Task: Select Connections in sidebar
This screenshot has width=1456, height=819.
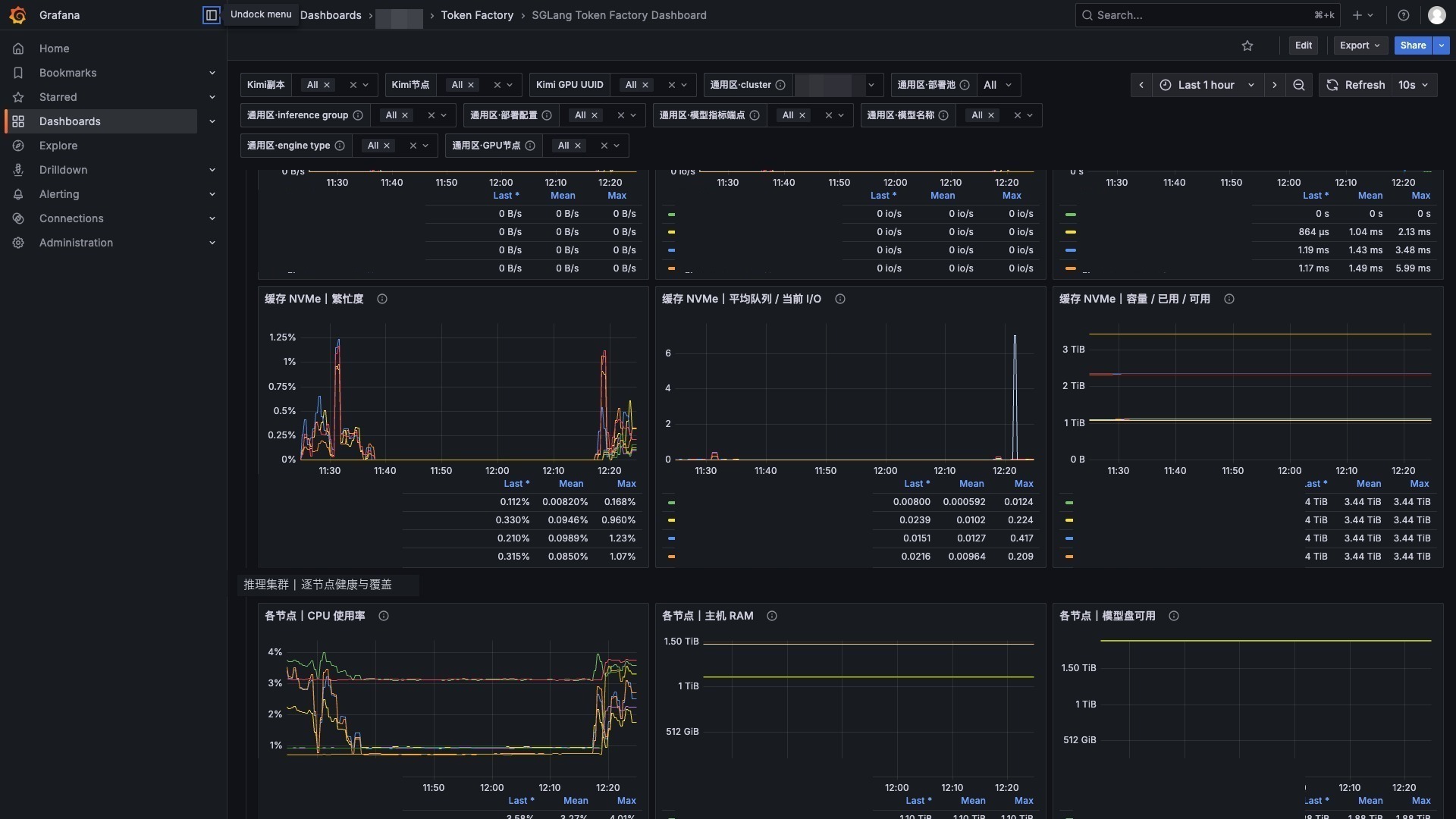Action: pyautogui.click(x=71, y=218)
